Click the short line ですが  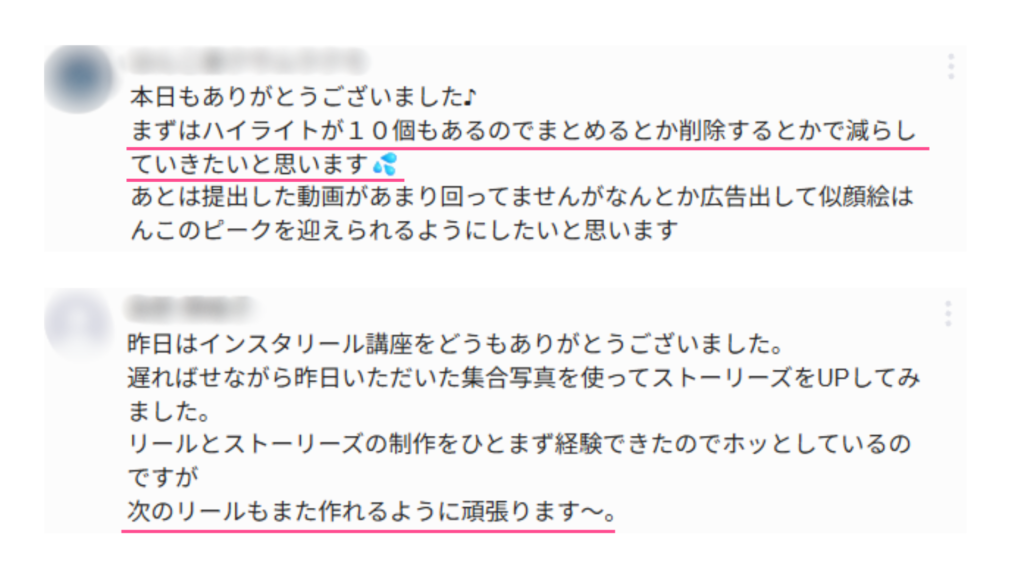tap(163, 478)
